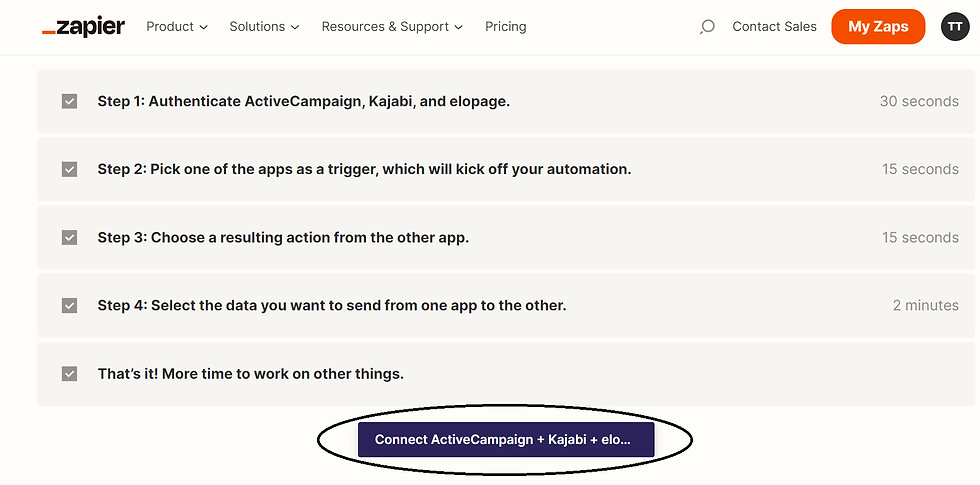980x485 pixels.
Task: Select the Step 1 Authenticate row text
Action: [304, 101]
